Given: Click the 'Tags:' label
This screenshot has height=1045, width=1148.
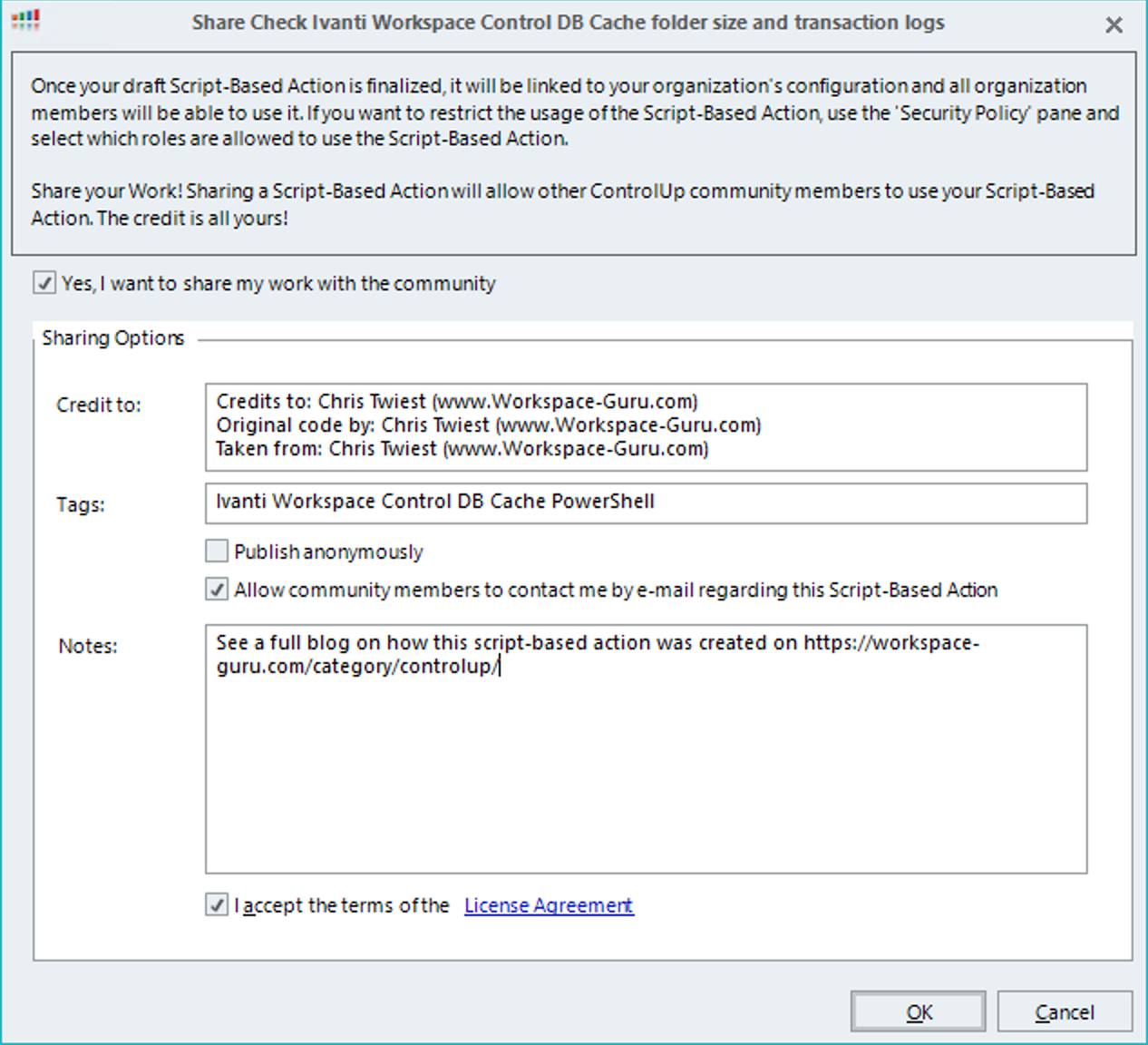Looking at the screenshot, I should click(81, 504).
